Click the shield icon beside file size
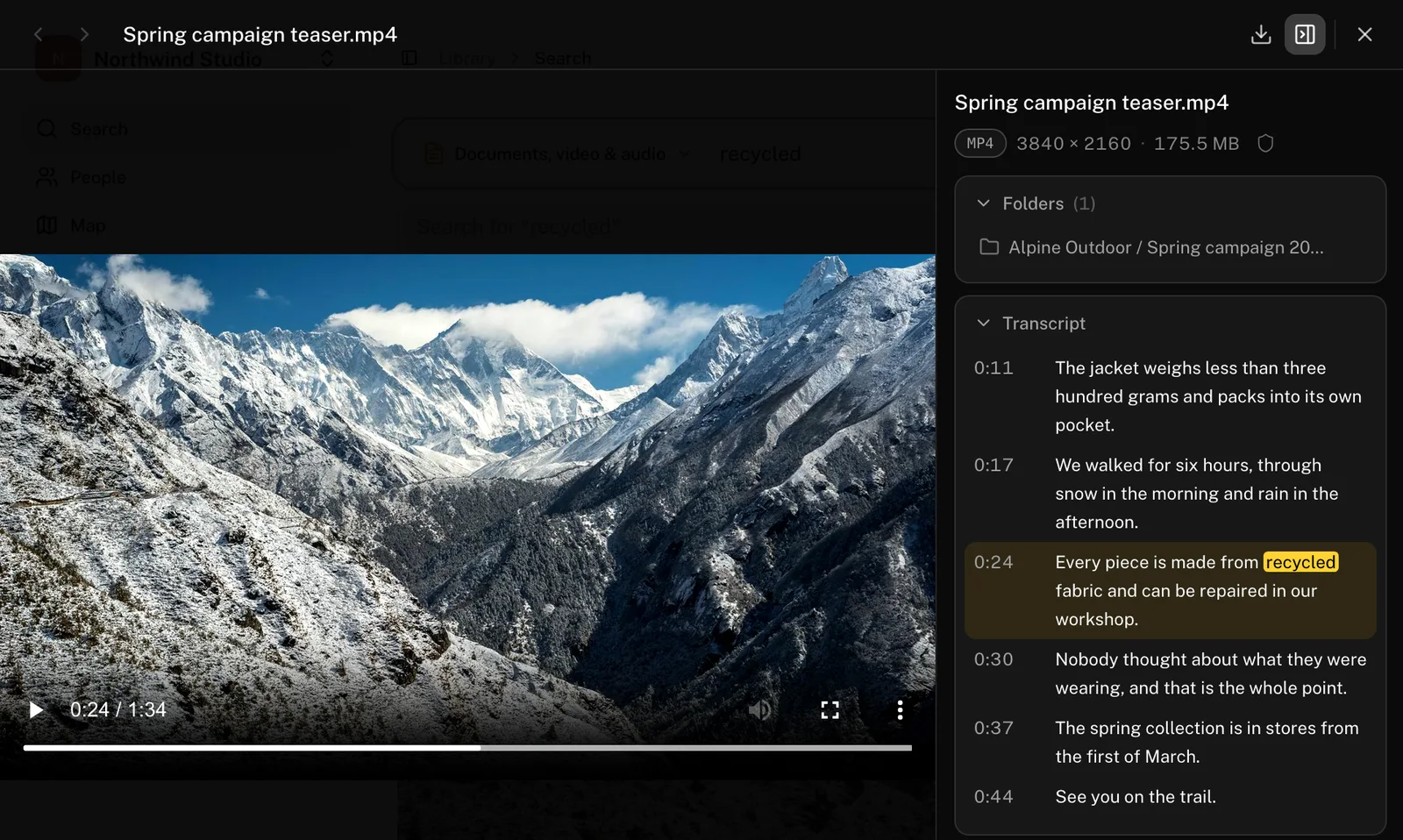 [1265, 143]
